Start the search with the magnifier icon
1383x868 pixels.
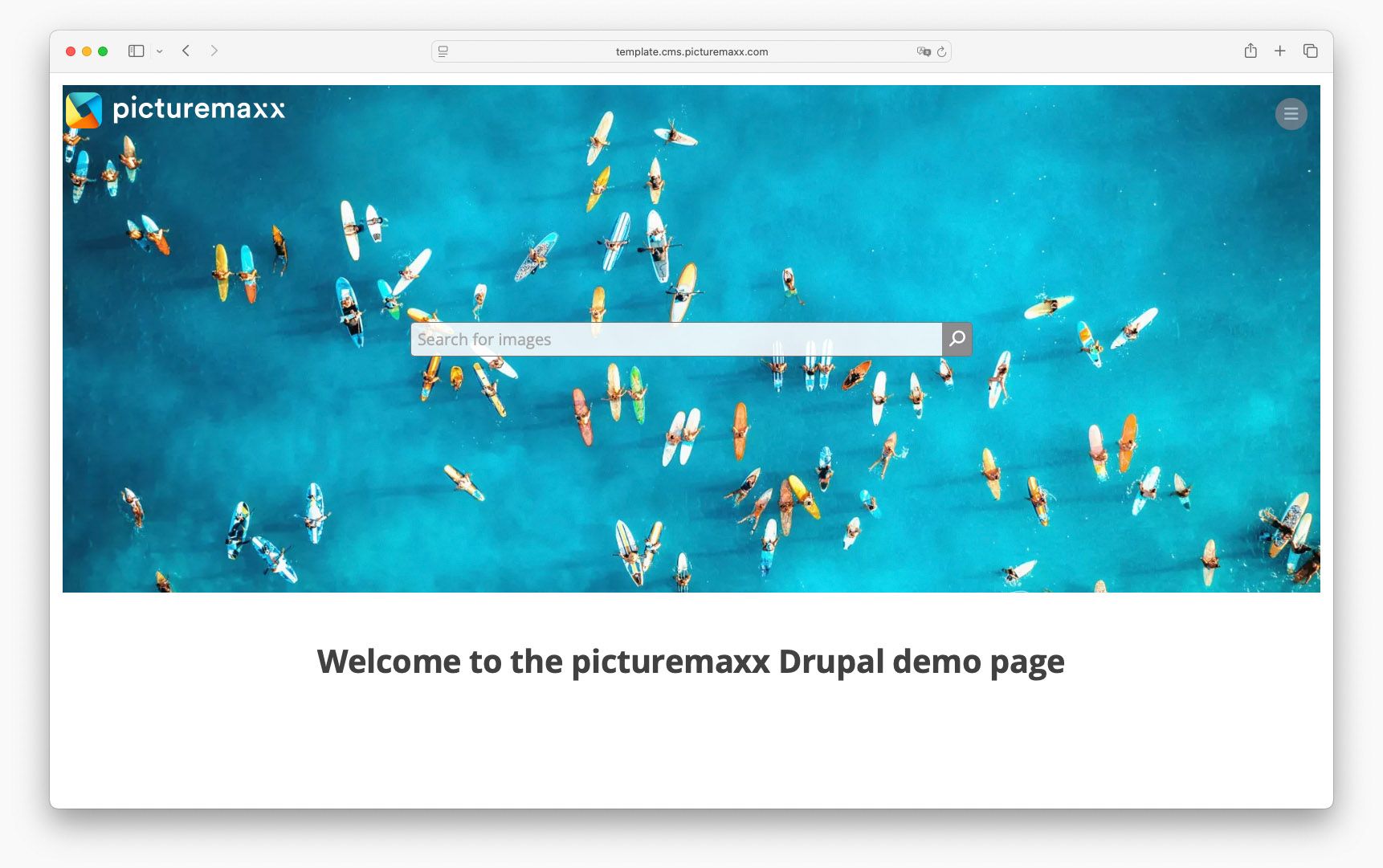(x=957, y=339)
